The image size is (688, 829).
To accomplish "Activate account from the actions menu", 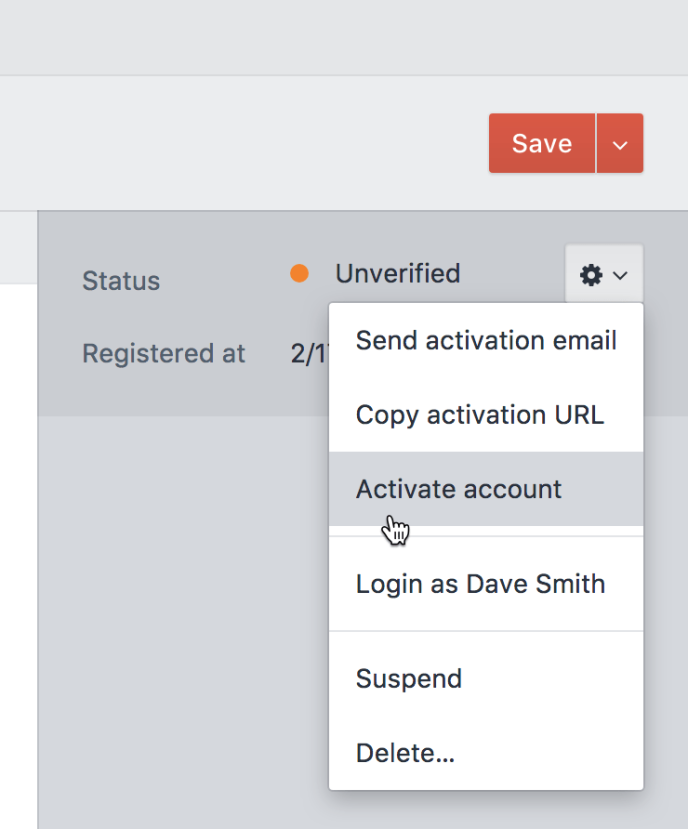I will click(x=459, y=489).
